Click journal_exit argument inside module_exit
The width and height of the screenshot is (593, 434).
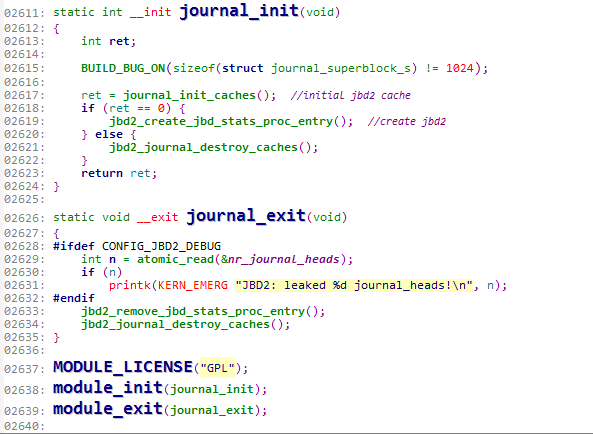pyautogui.click(x=212, y=410)
